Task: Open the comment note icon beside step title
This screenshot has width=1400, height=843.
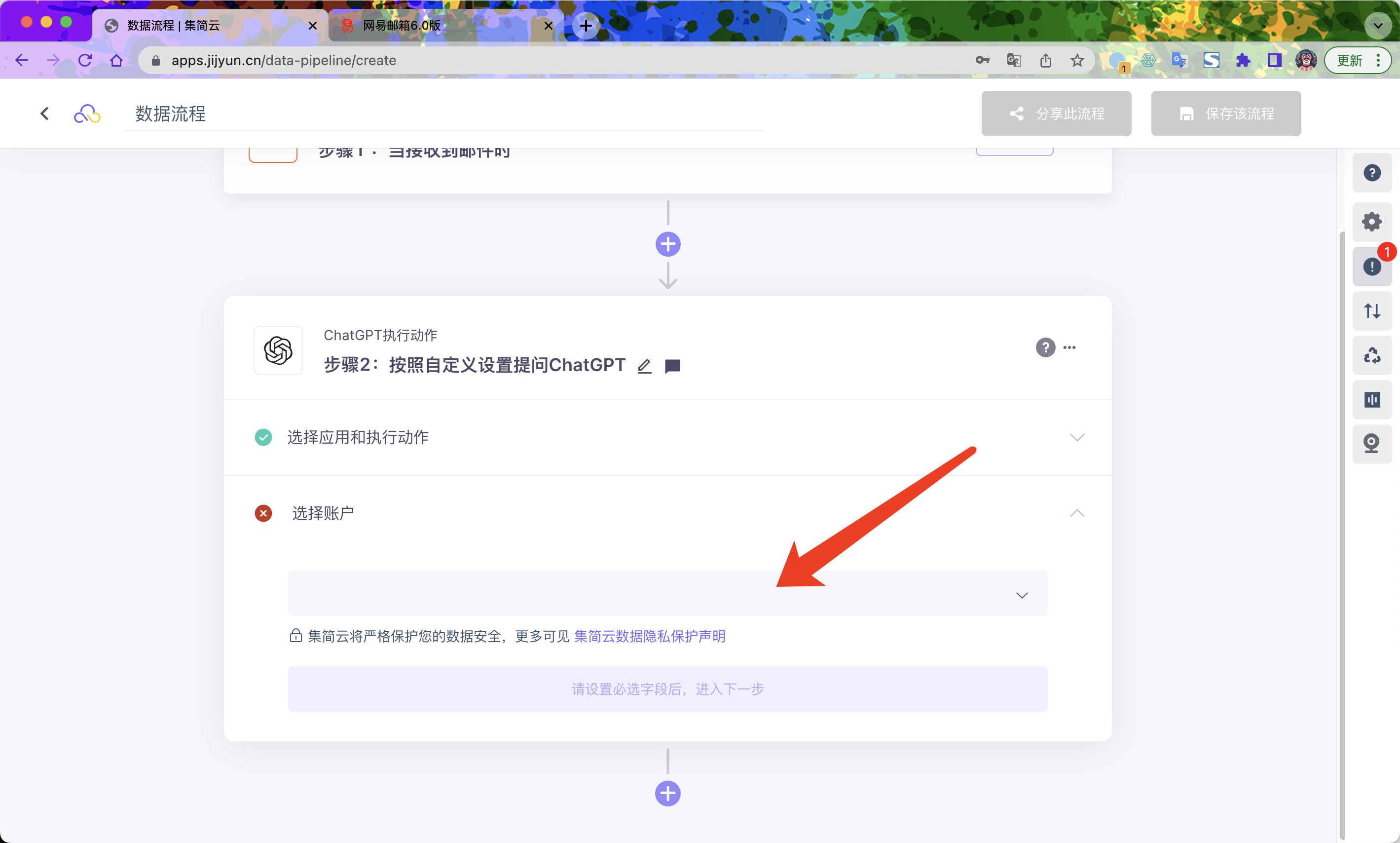Action: (x=672, y=366)
